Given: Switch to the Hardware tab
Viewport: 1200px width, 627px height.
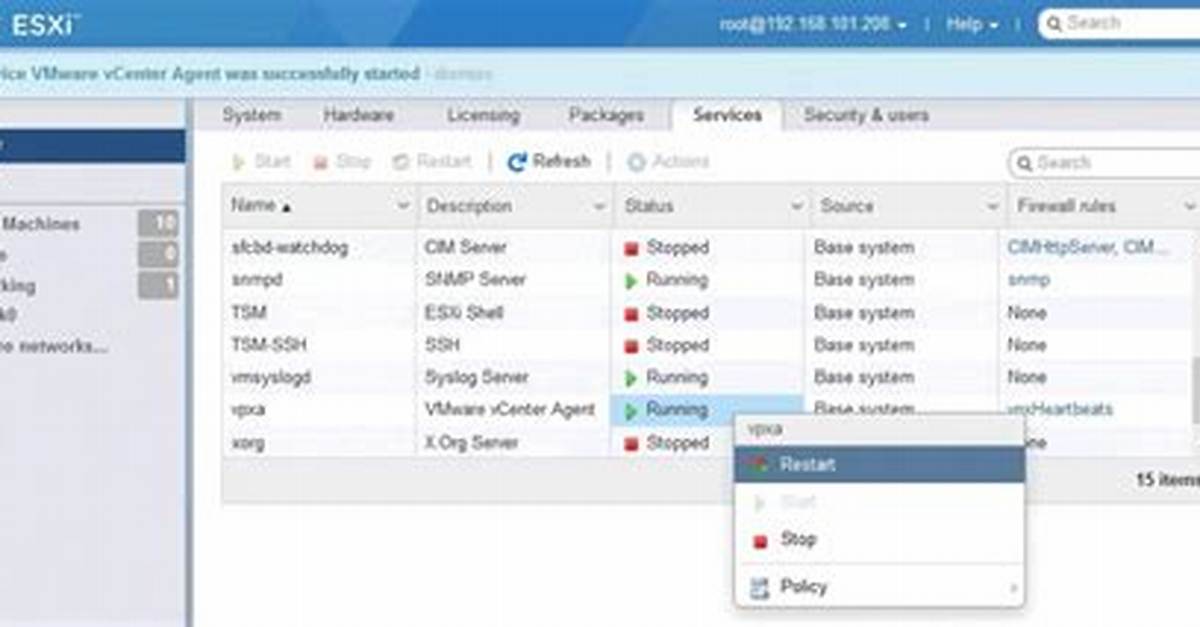Looking at the screenshot, I should point(358,116).
